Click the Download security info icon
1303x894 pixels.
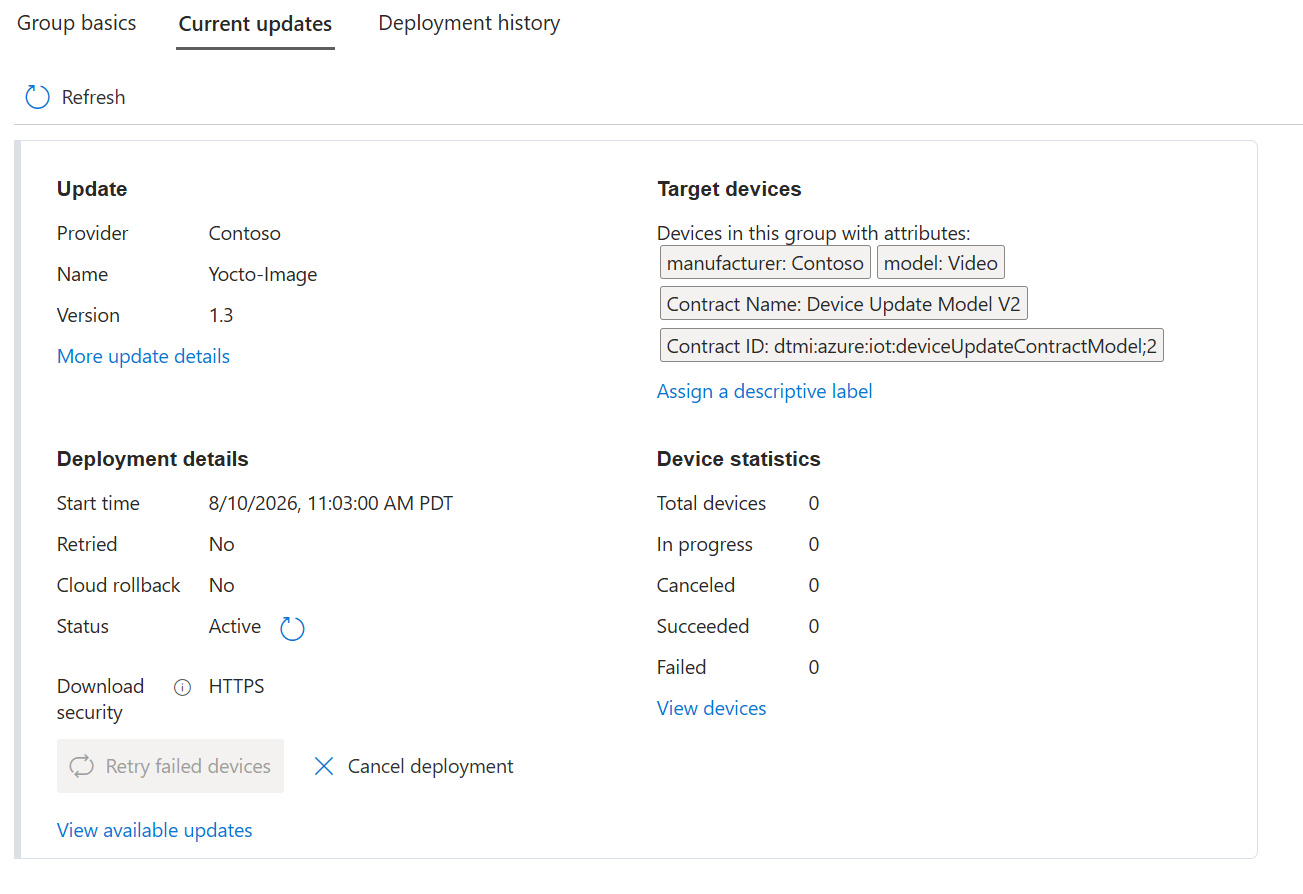coord(182,687)
